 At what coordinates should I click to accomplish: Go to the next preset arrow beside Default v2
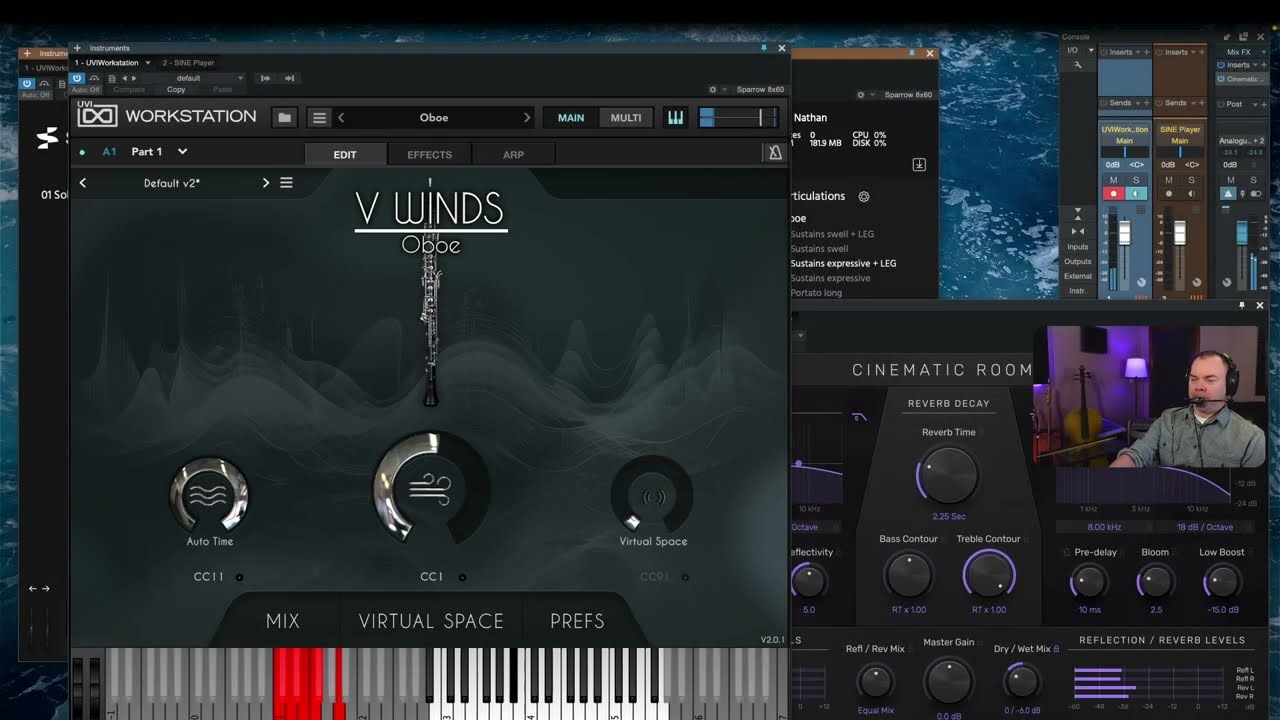266,183
